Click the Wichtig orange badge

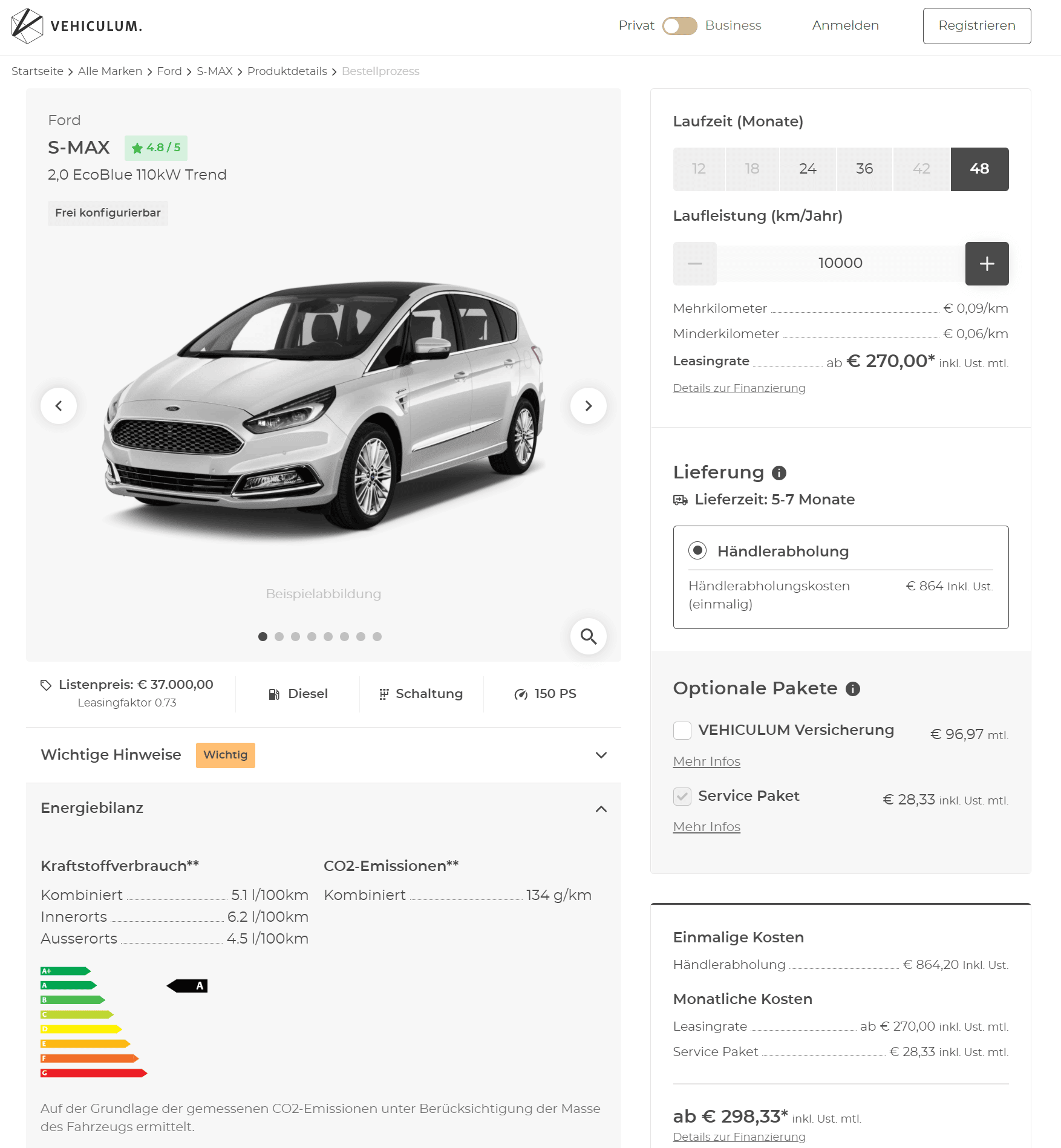coord(226,755)
